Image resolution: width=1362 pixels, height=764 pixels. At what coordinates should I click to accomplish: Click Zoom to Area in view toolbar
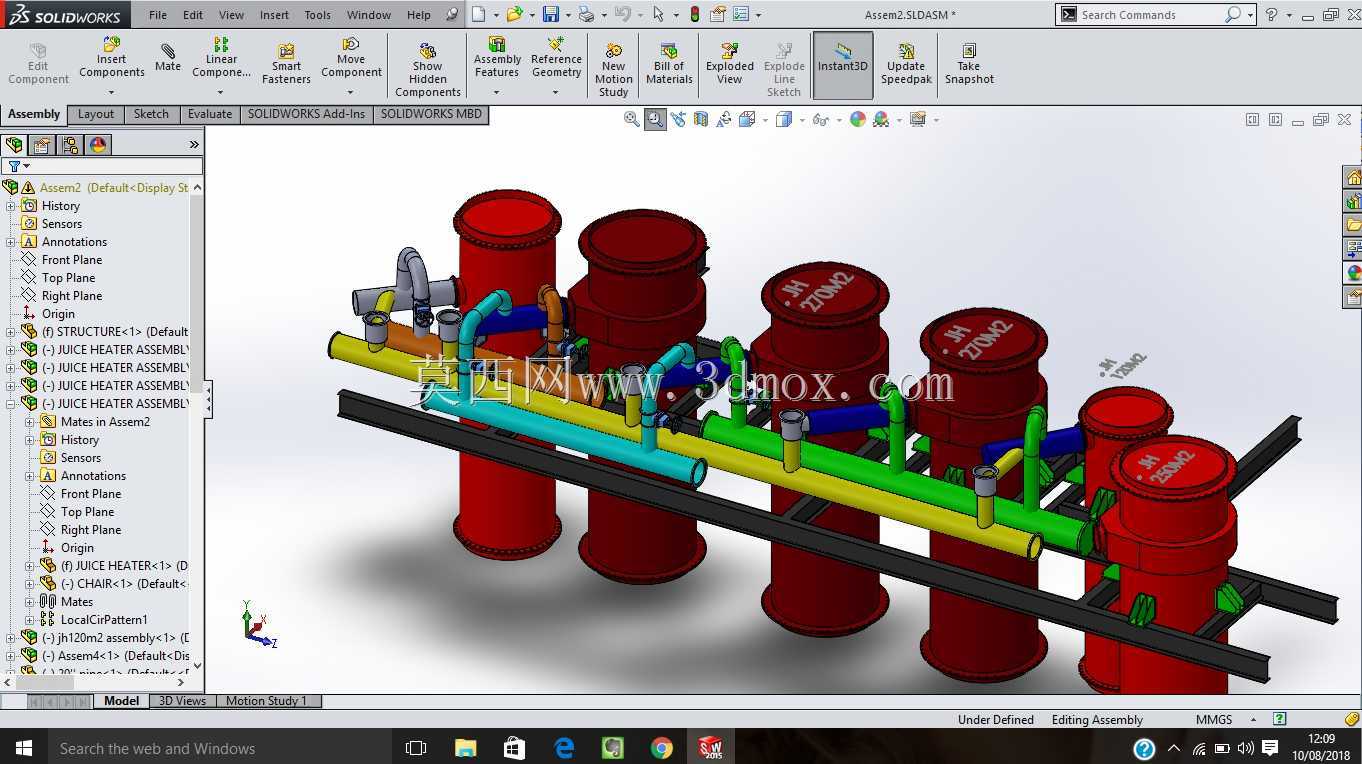coord(655,119)
